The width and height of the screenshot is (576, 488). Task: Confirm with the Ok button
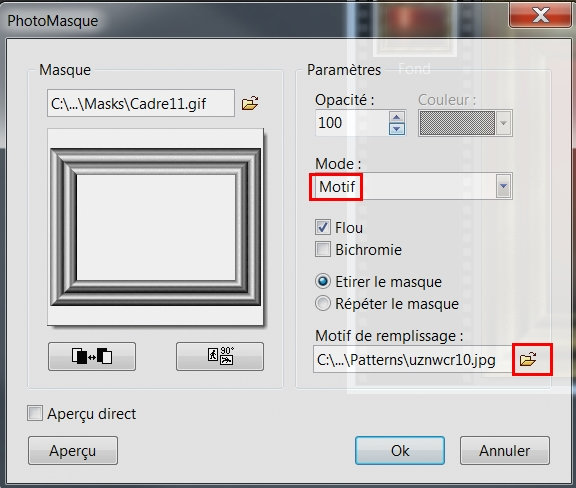click(x=400, y=451)
